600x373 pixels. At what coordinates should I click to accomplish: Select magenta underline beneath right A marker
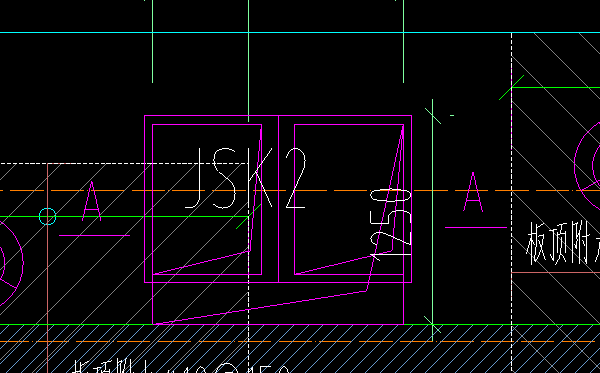point(476,228)
